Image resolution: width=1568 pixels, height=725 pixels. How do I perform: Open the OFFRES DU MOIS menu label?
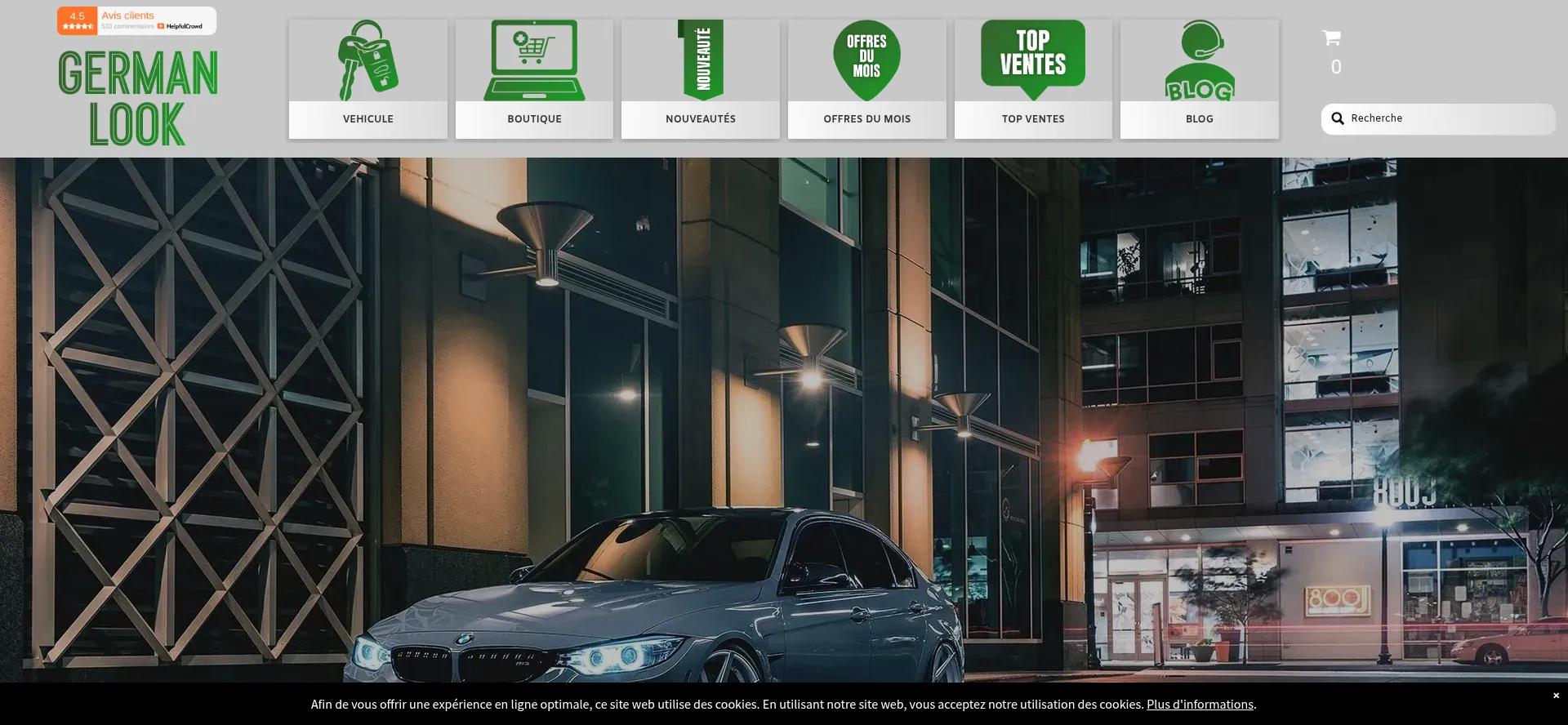click(866, 119)
